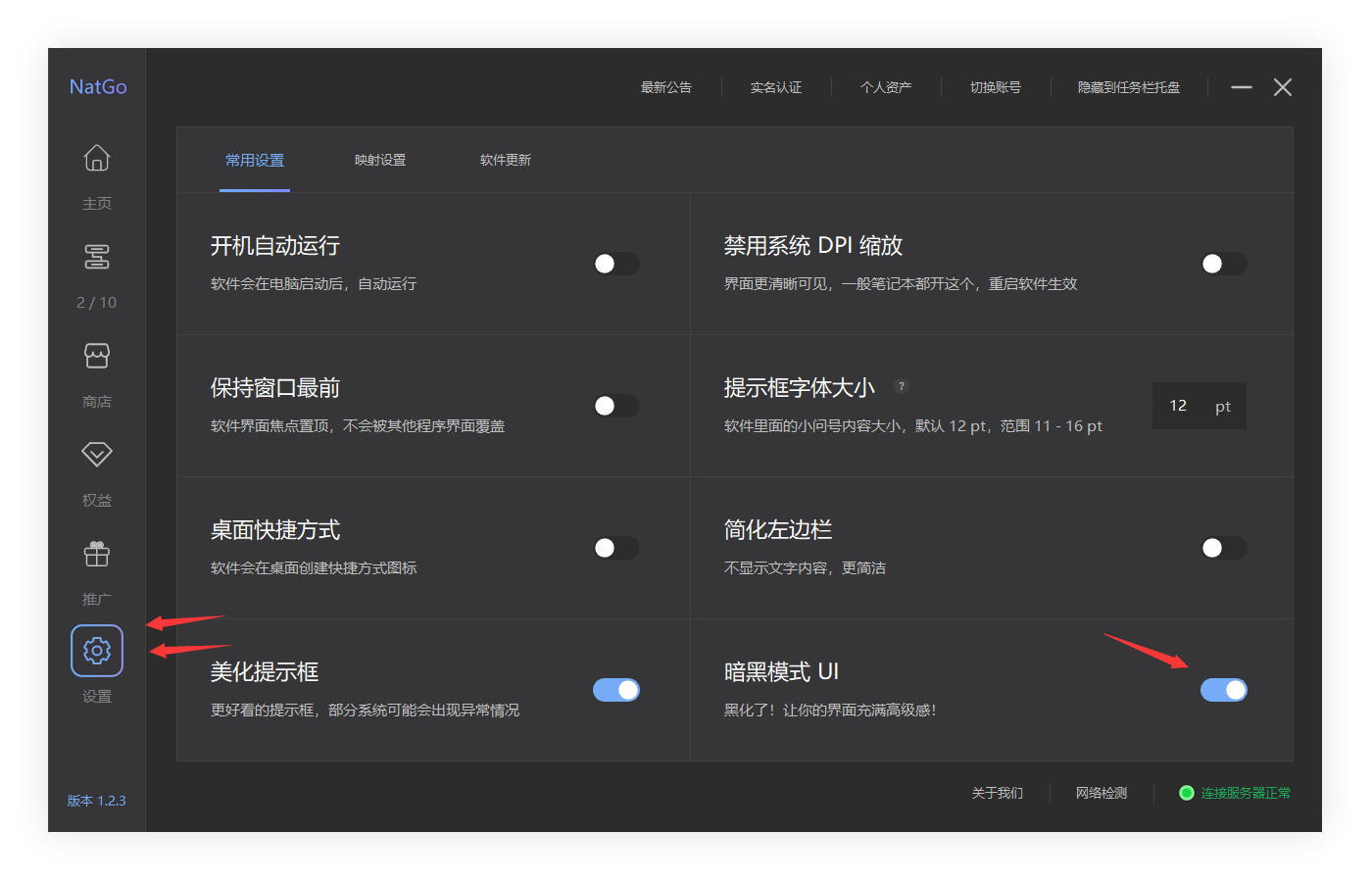Minimize the NatGo window

click(1242, 87)
